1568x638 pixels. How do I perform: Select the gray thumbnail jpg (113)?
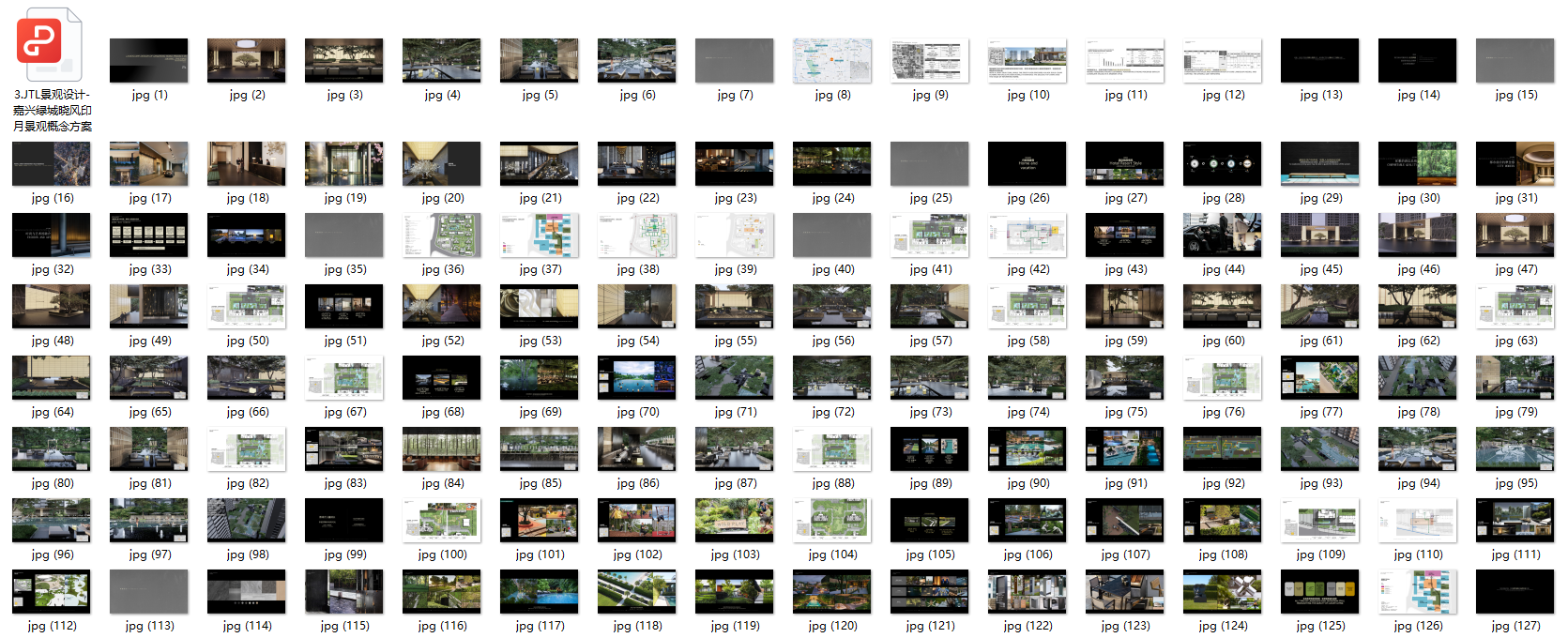[148, 592]
